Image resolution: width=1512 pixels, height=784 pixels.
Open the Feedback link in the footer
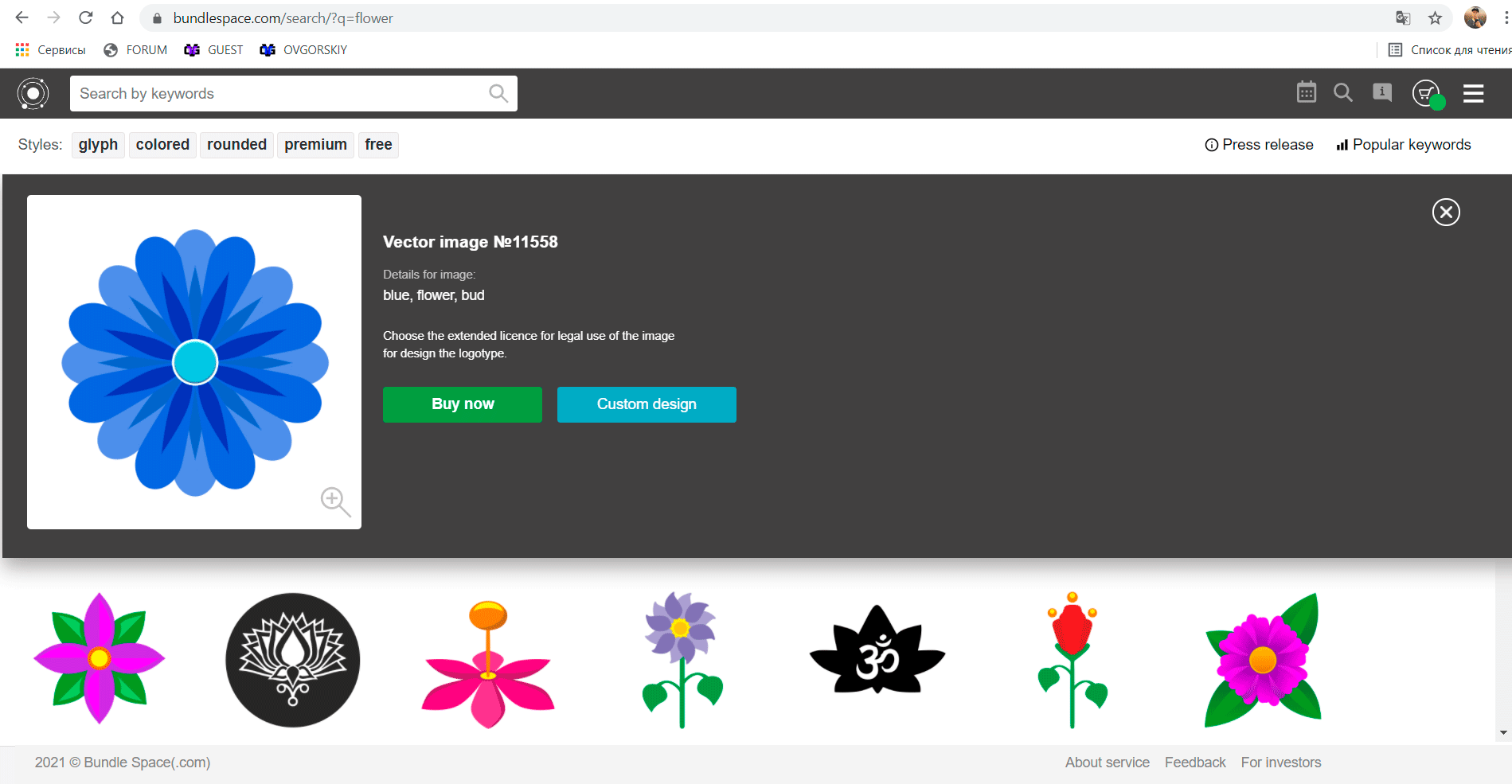pos(1195,762)
